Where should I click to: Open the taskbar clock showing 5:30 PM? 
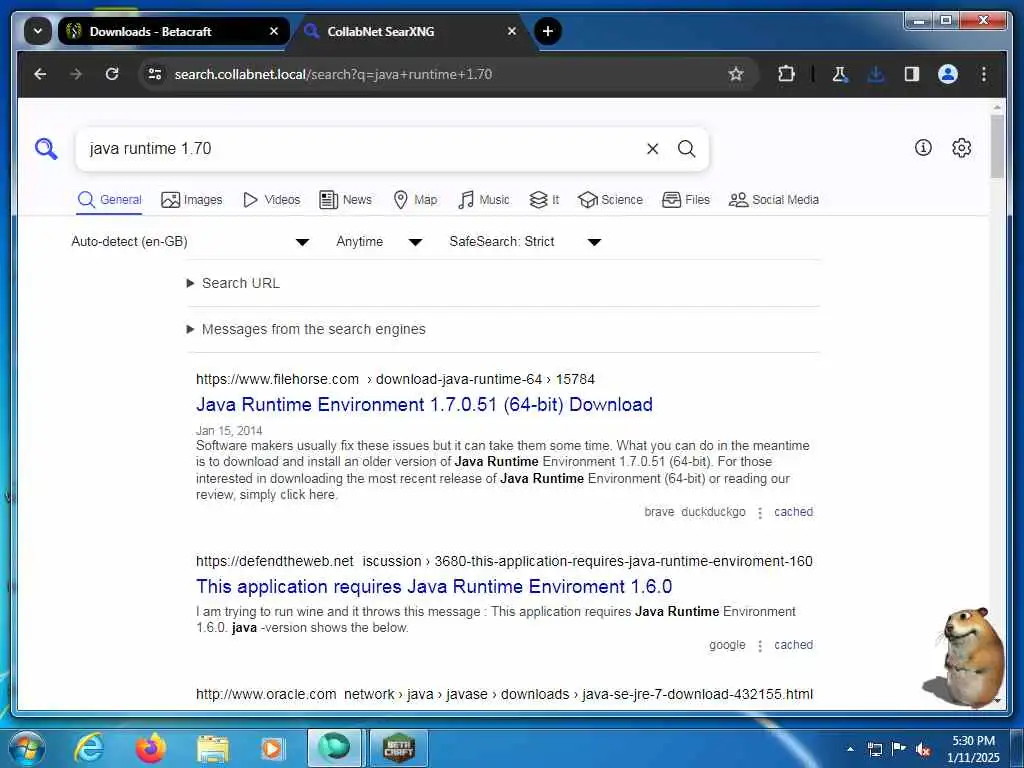pos(973,749)
